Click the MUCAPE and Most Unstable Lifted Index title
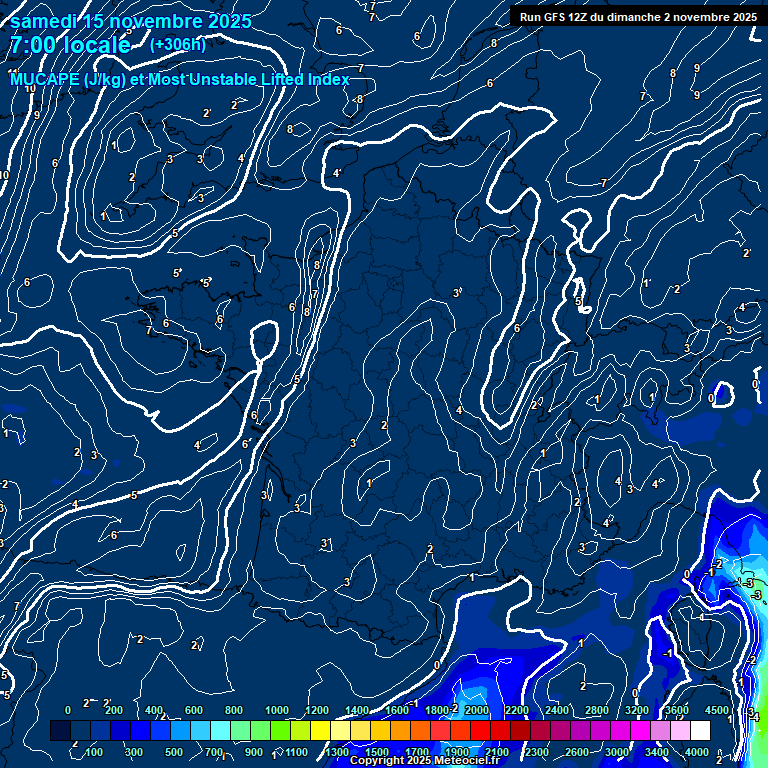The image size is (768, 768). 180,79
